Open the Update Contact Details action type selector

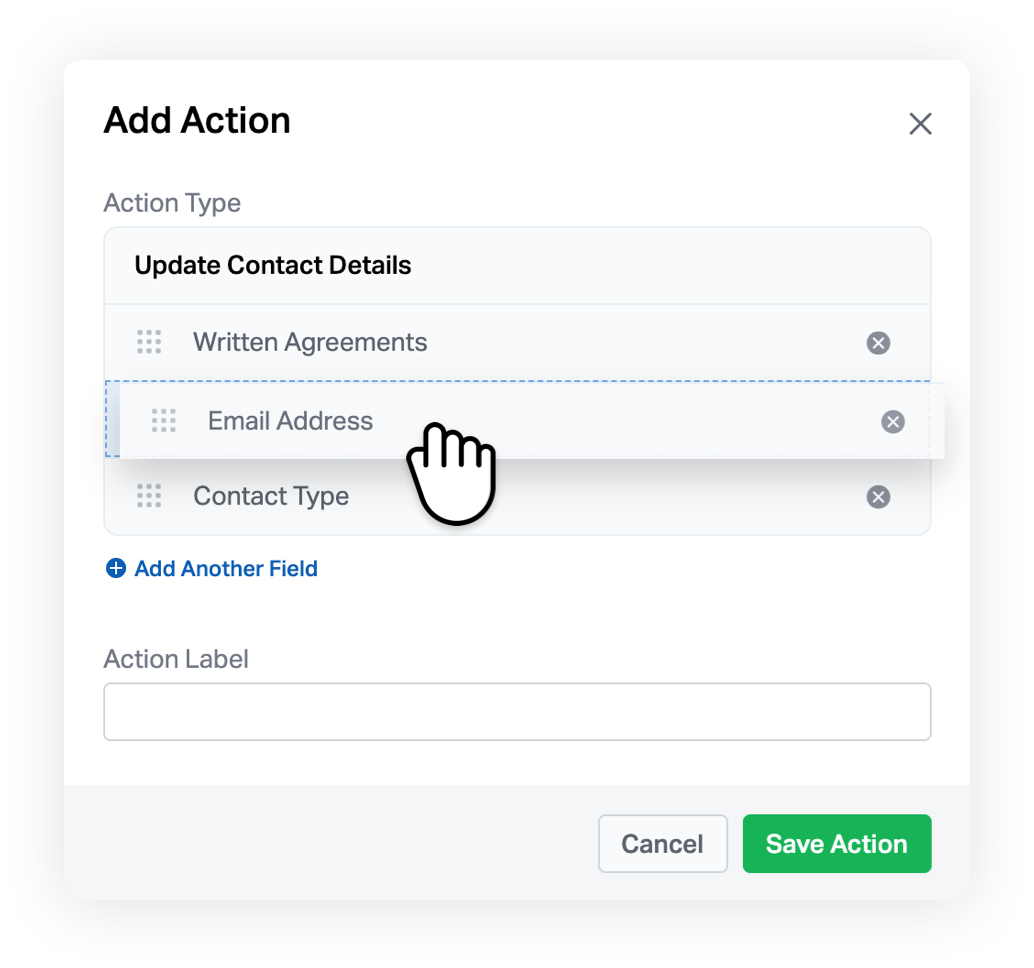[x=517, y=265]
